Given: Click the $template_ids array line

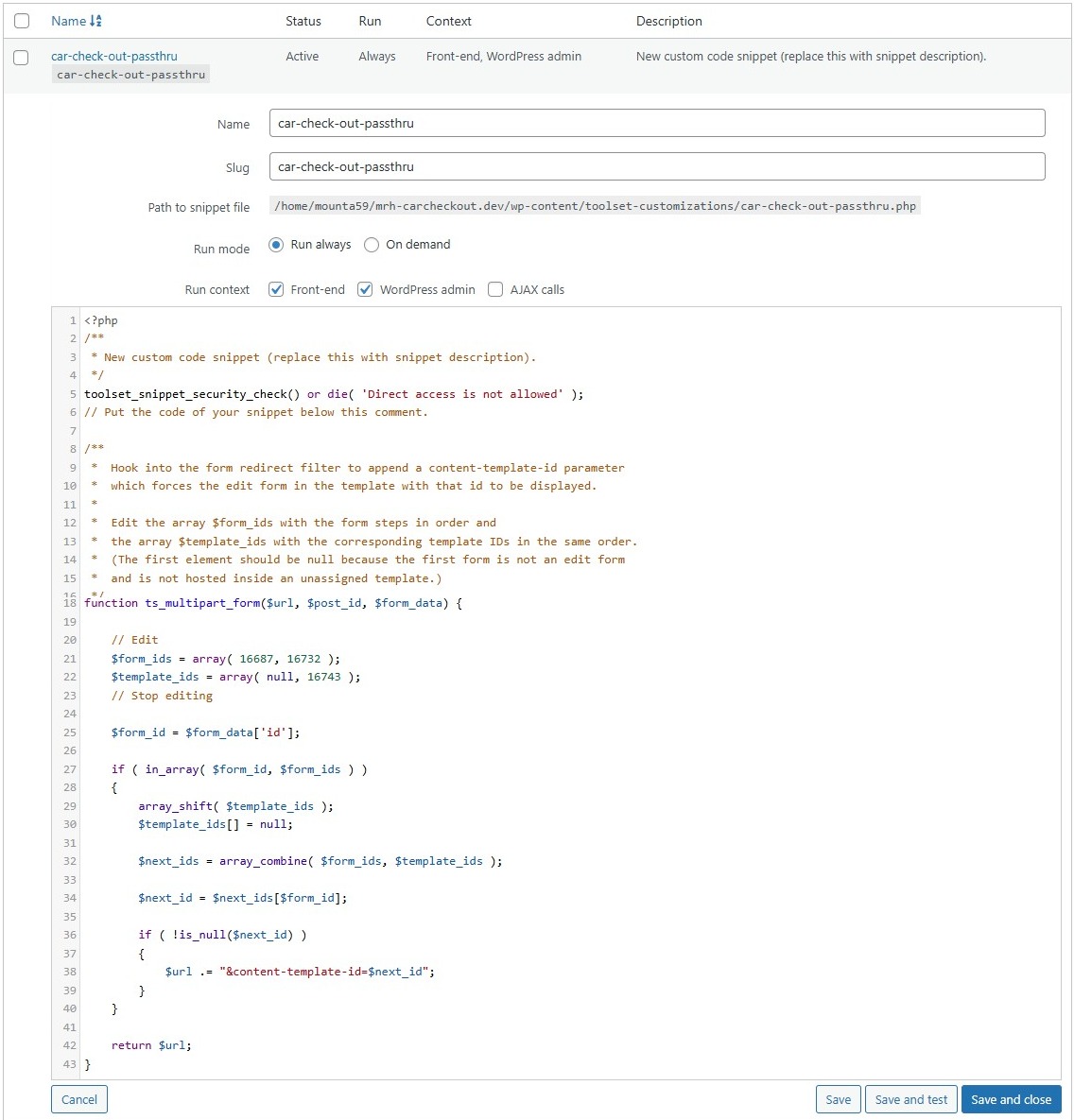Looking at the screenshot, I should click(235, 677).
